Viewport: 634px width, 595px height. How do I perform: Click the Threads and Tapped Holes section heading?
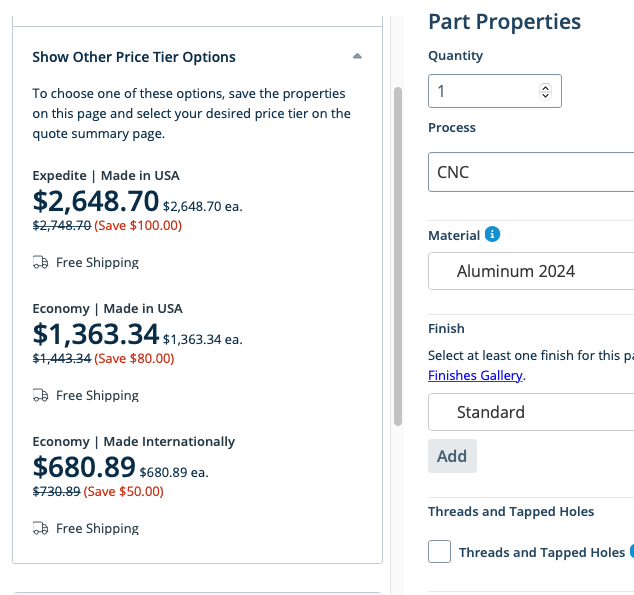pos(511,511)
